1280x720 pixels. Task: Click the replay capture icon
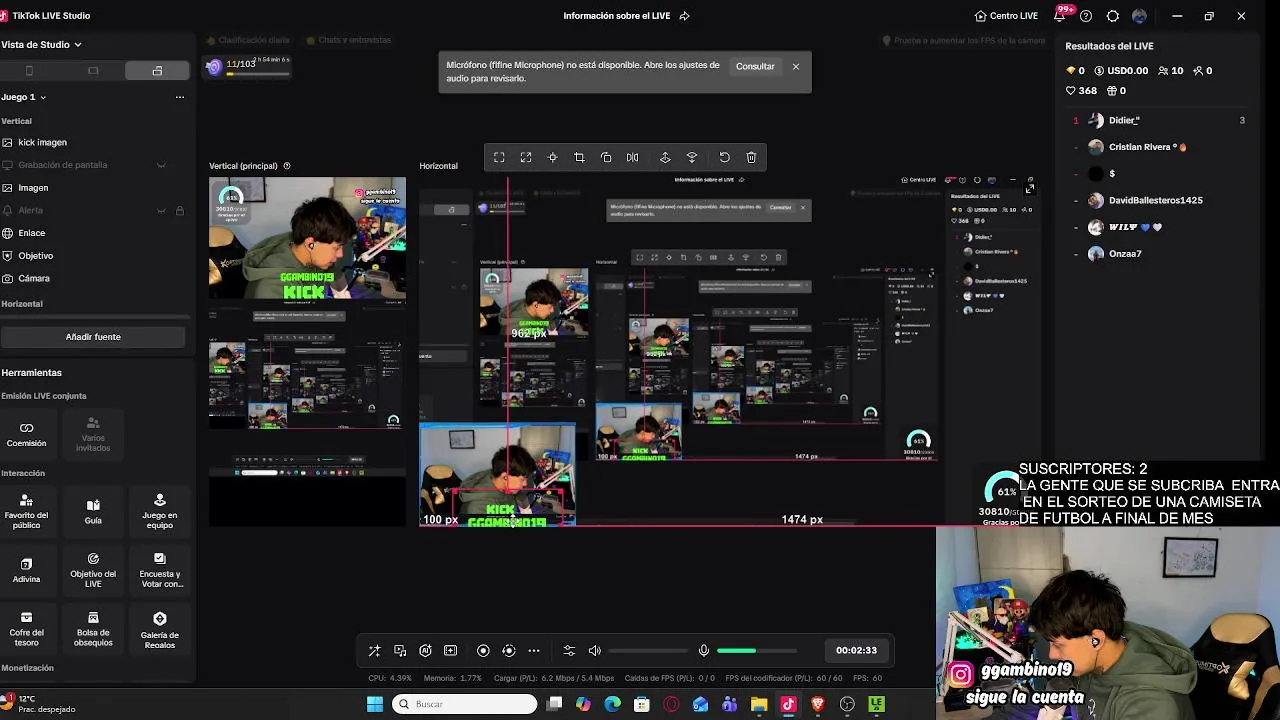509,650
